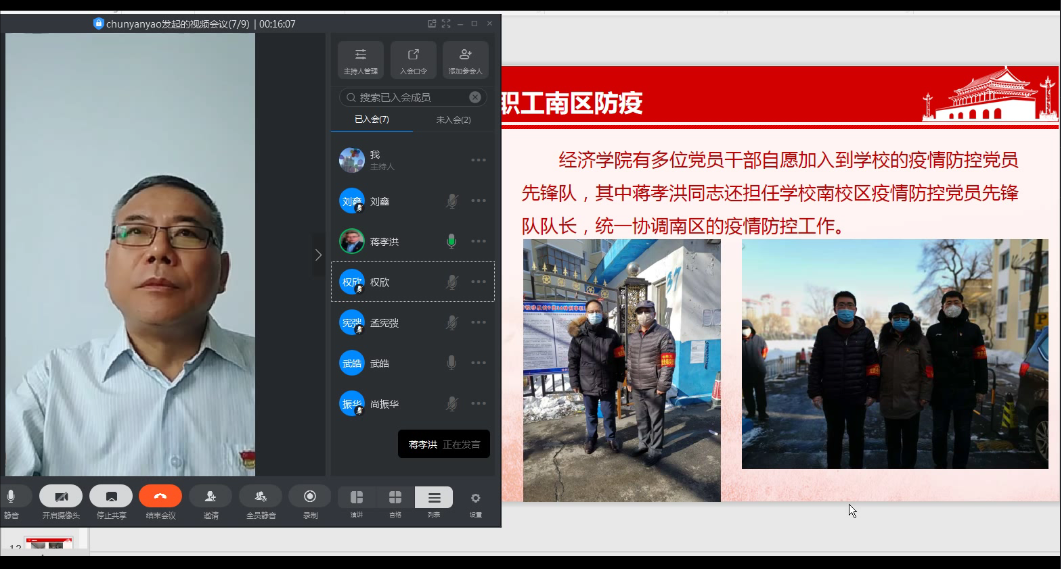Mute all with 全员静音 icon

[x=260, y=497]
